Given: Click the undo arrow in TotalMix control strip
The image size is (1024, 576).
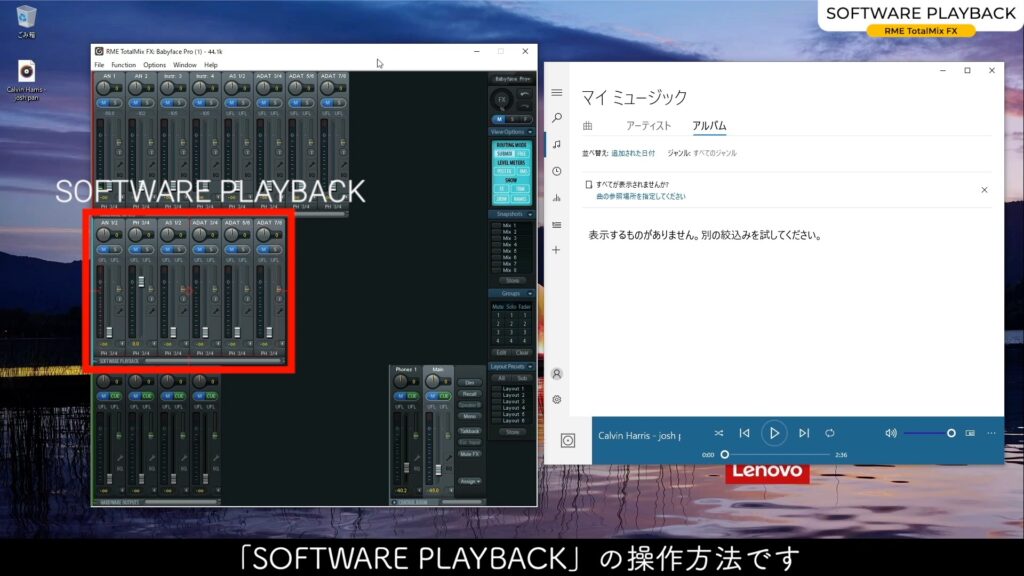Looking at the screenshot, I should point(524,95).
